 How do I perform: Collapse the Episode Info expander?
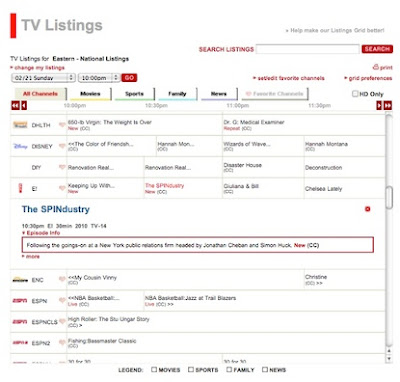pyautogui.click(x=41, y=233)
